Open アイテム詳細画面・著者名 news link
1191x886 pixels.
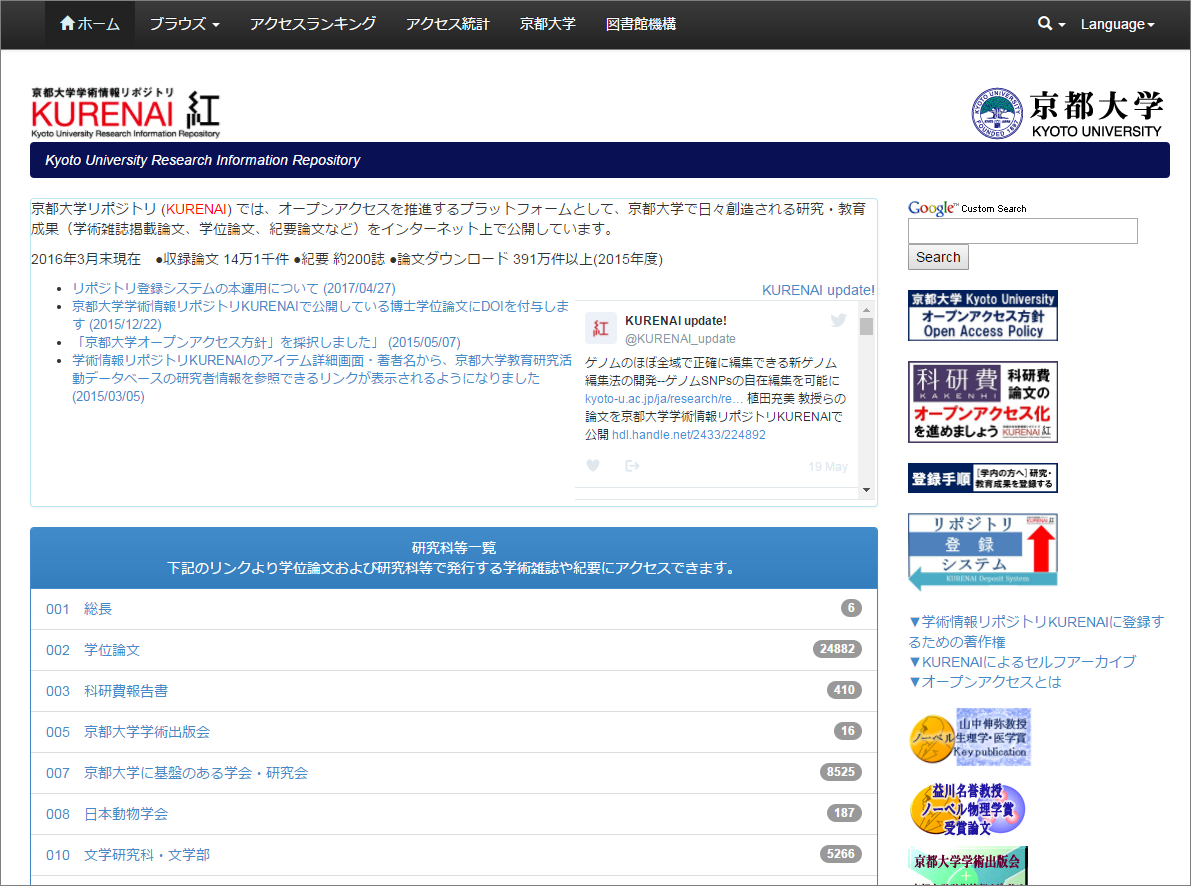(x=322, y=378)
